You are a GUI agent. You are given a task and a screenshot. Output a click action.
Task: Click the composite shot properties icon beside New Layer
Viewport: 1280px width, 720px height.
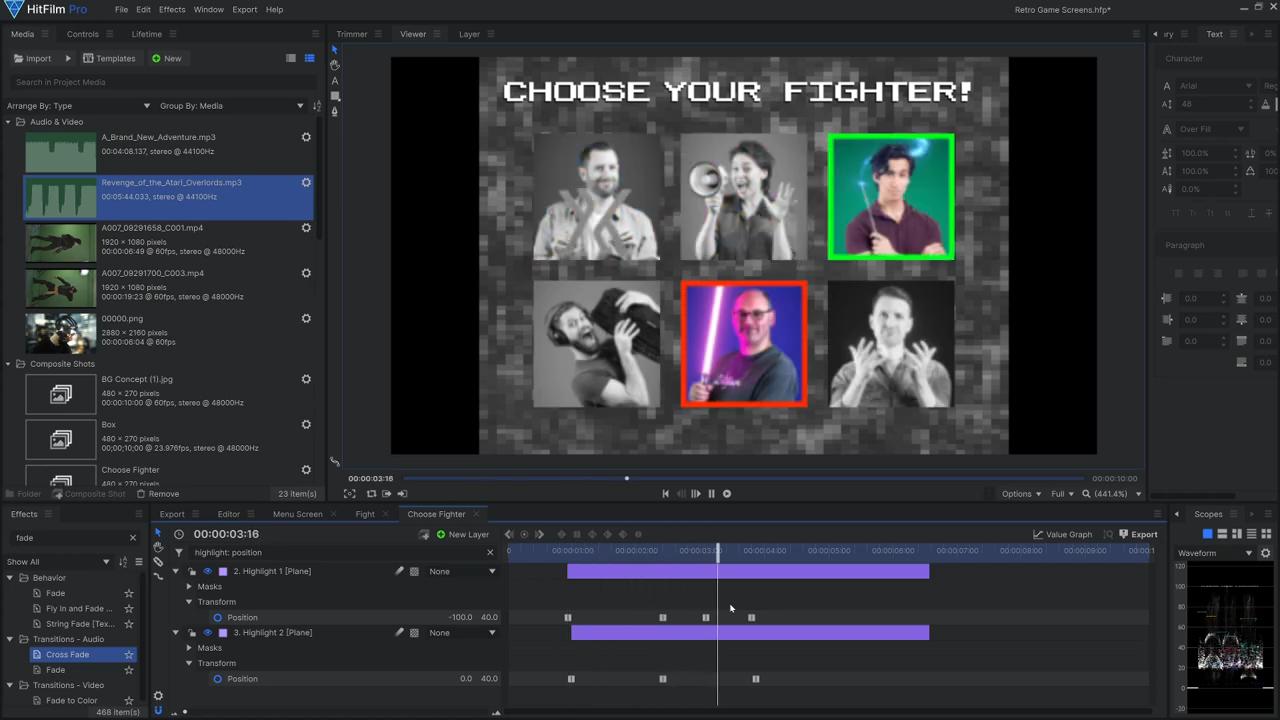[425, 534]
